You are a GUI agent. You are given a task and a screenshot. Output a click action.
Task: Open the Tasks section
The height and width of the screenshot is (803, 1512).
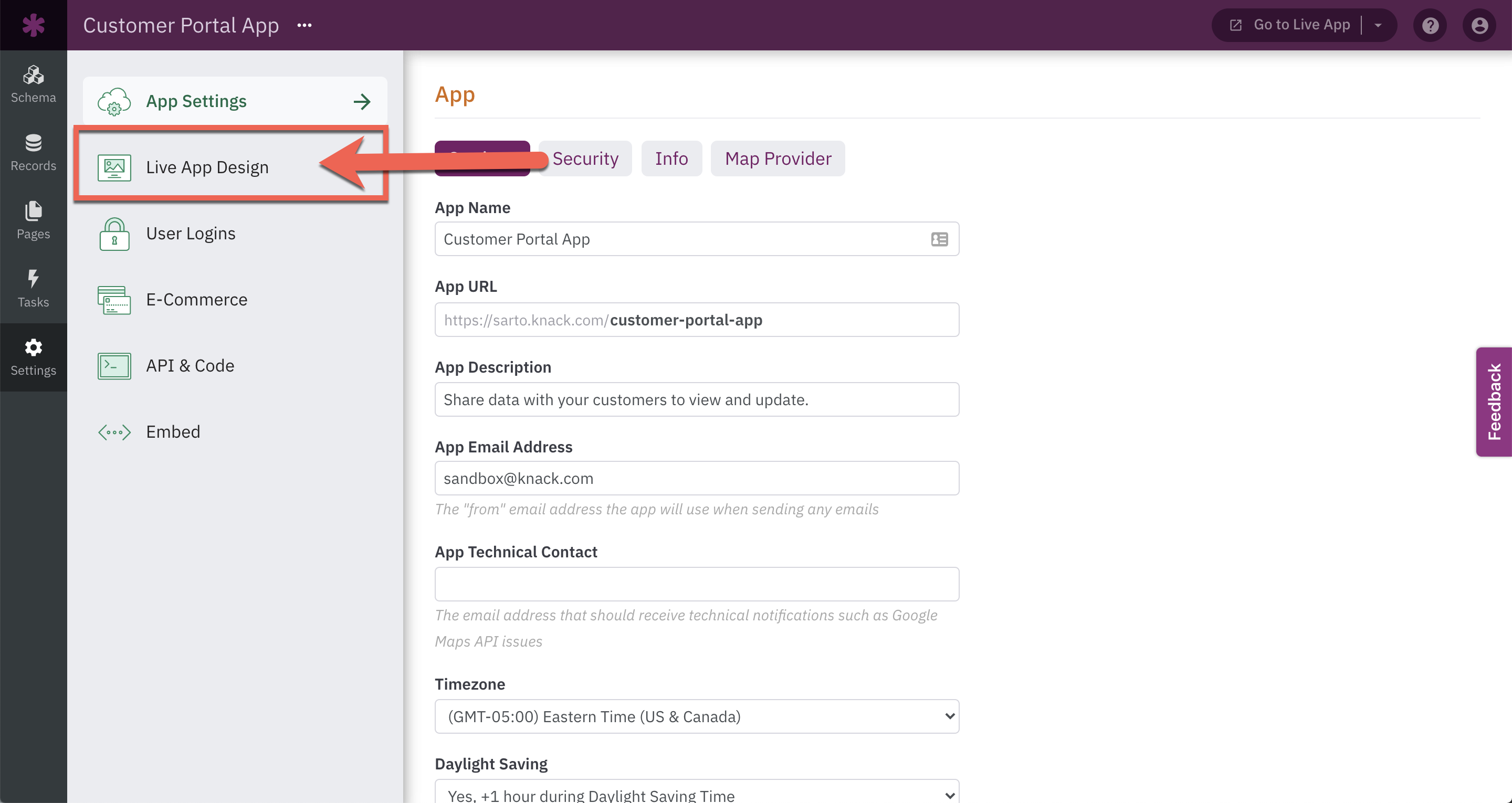(x=34, y=289)
